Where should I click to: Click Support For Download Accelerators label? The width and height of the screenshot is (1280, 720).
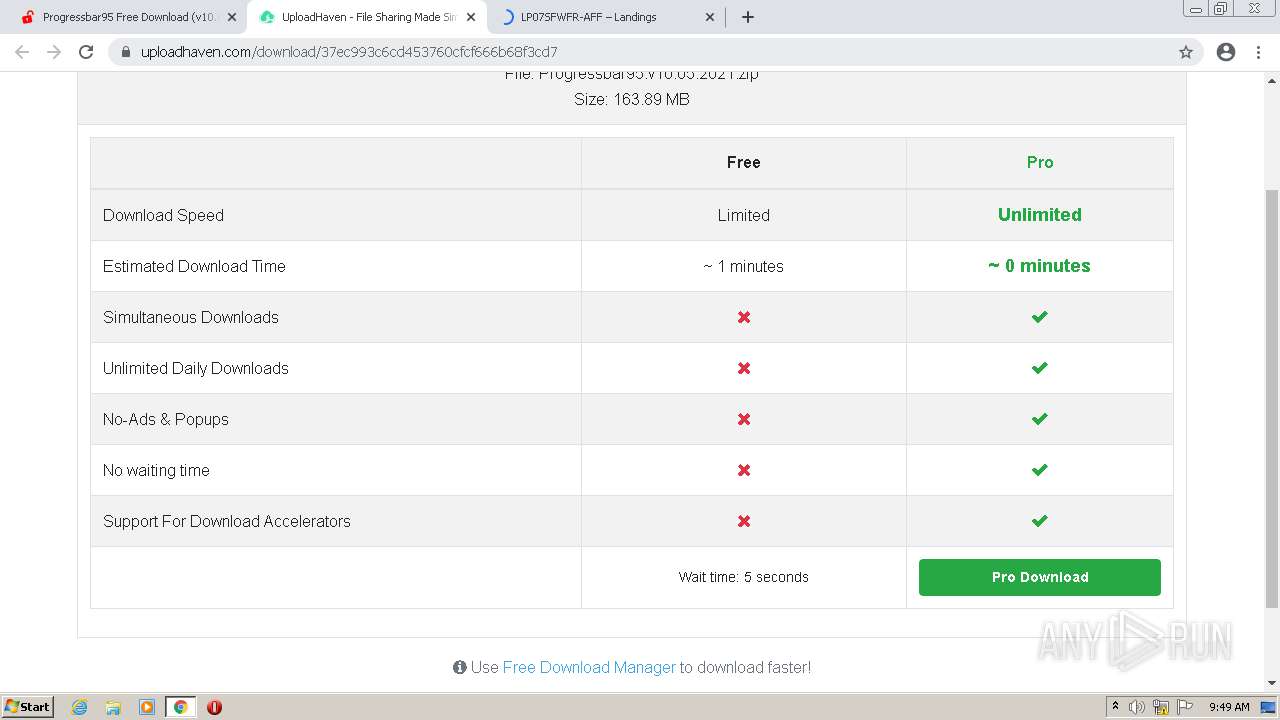point(227,521)
